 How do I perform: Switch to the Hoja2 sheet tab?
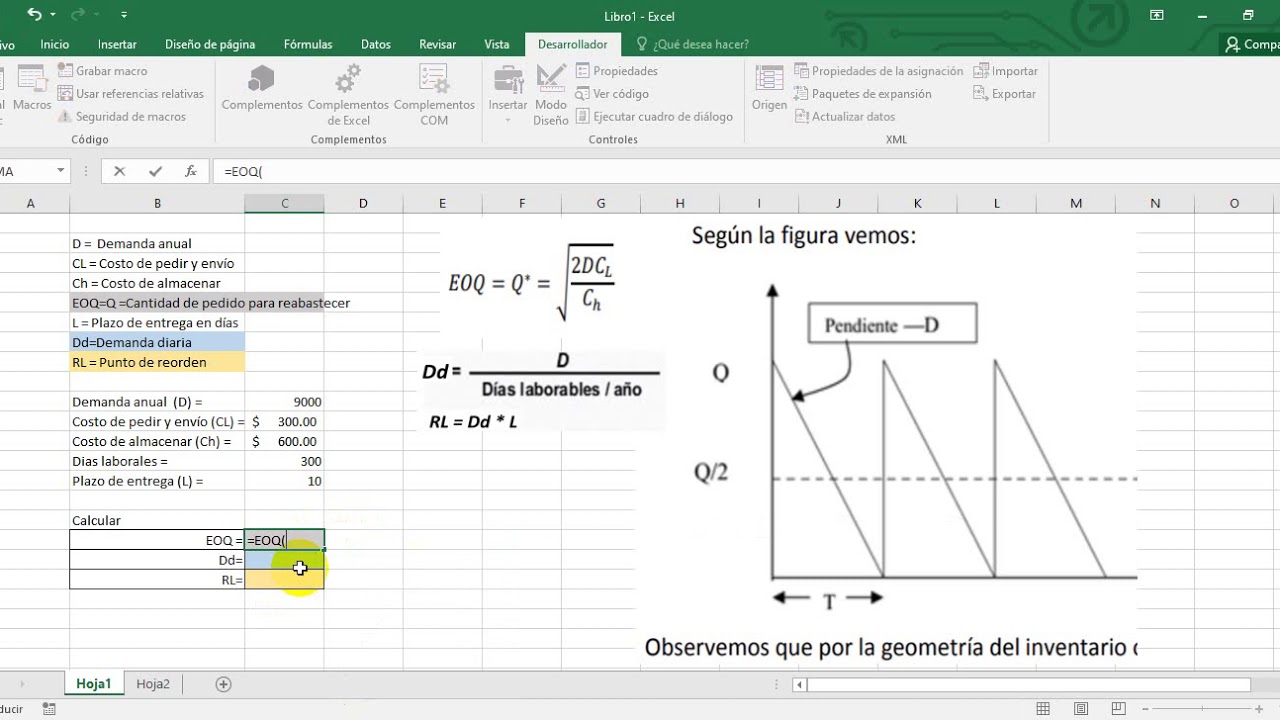coord(153,684)
